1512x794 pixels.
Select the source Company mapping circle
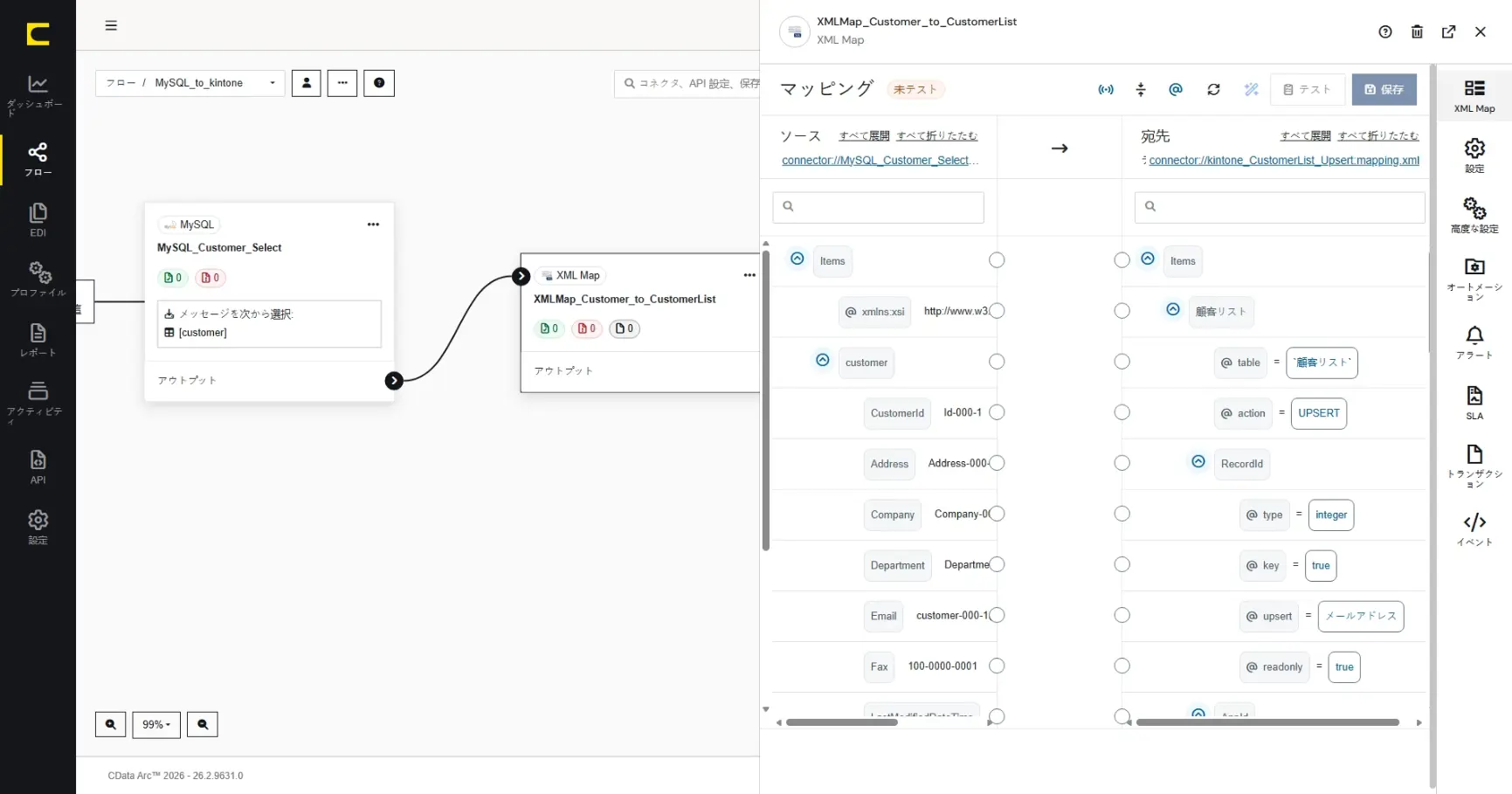[x=997, y=514]
